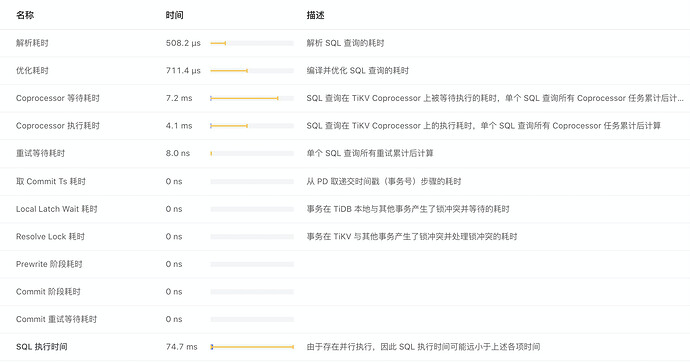Click the Commit 阶段耗时 empty duration bar
Viewport: 690px width, 363px height.
252,292
